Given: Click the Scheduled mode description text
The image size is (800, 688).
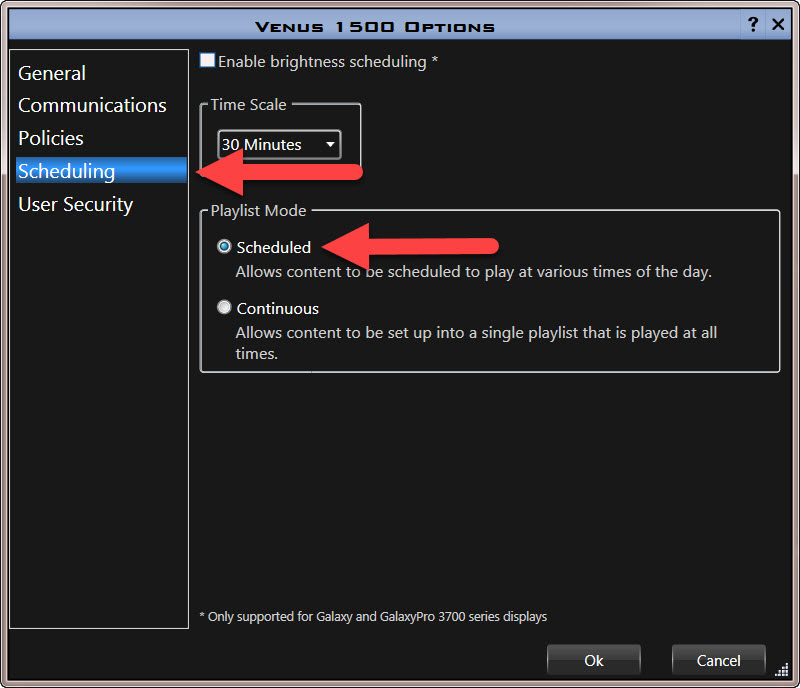Looking at the screenshot, I should click(473, 271).
